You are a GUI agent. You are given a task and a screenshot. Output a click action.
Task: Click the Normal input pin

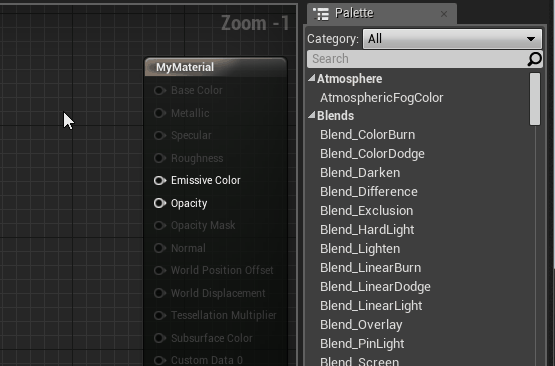pos(160,248)
